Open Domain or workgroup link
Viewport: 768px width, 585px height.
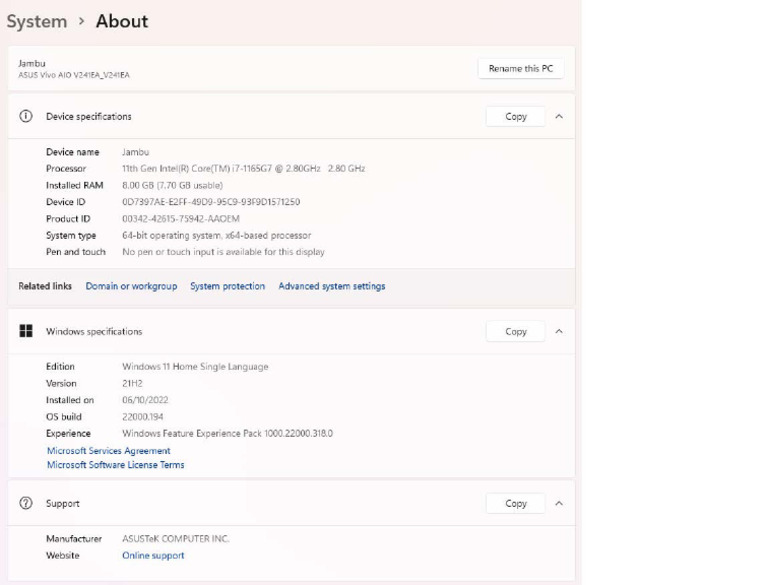pyautogui.click(x=131, y=286)
